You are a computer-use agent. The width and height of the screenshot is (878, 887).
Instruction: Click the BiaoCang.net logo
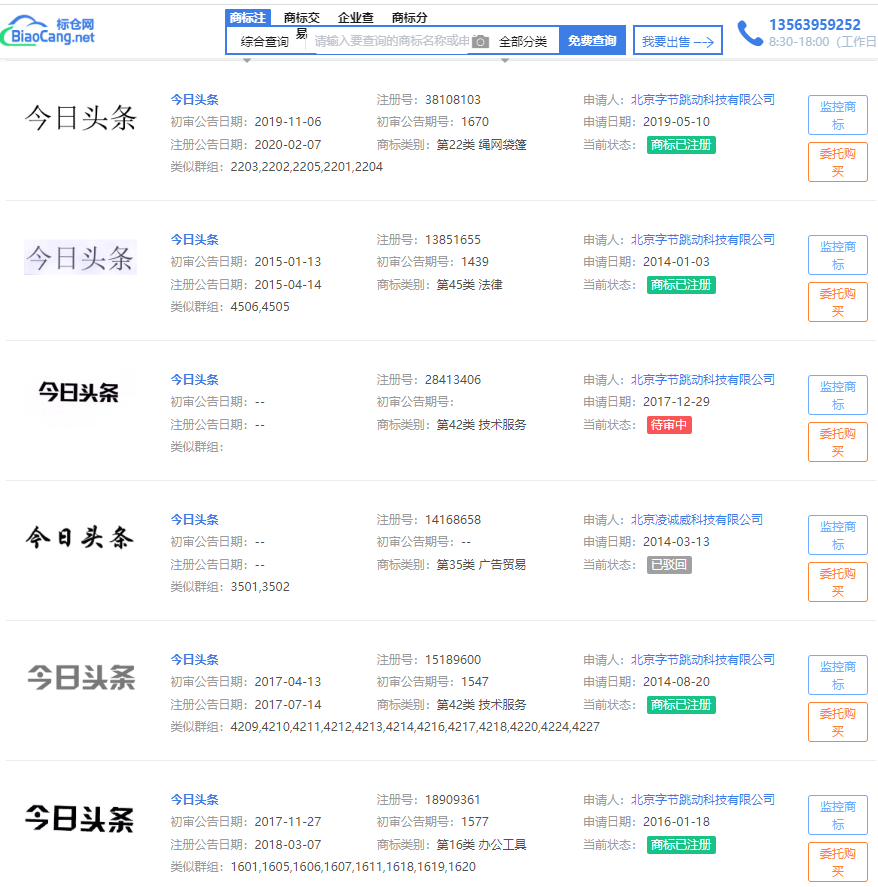tap(48, 31)
